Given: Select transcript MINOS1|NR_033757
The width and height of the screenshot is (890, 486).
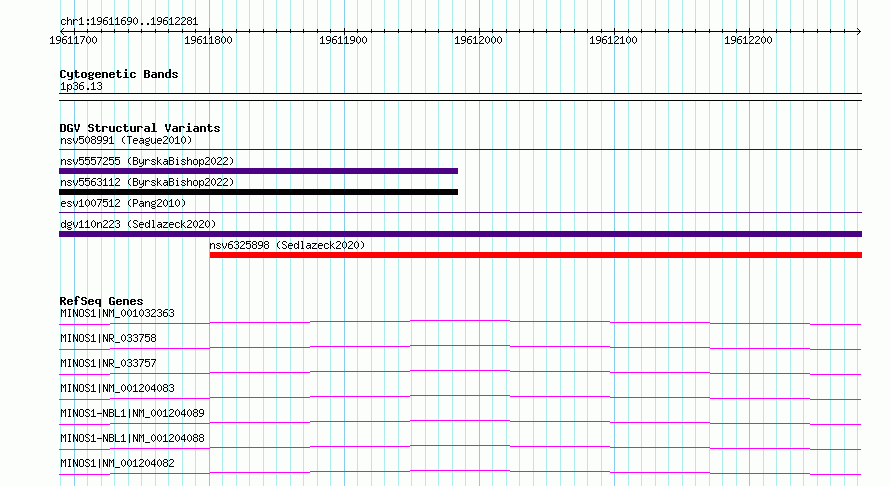Looking at the screenshot, I should point(108,363).
